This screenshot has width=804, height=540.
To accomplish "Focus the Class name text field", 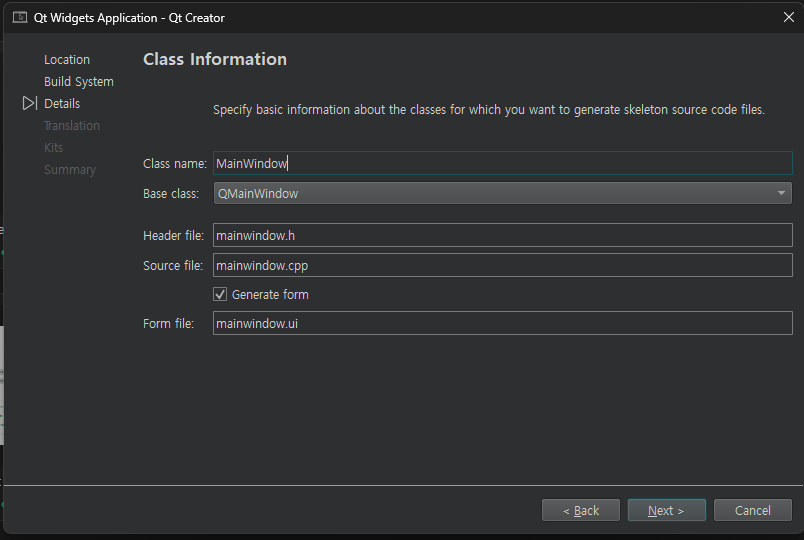I will click(502, 163).
